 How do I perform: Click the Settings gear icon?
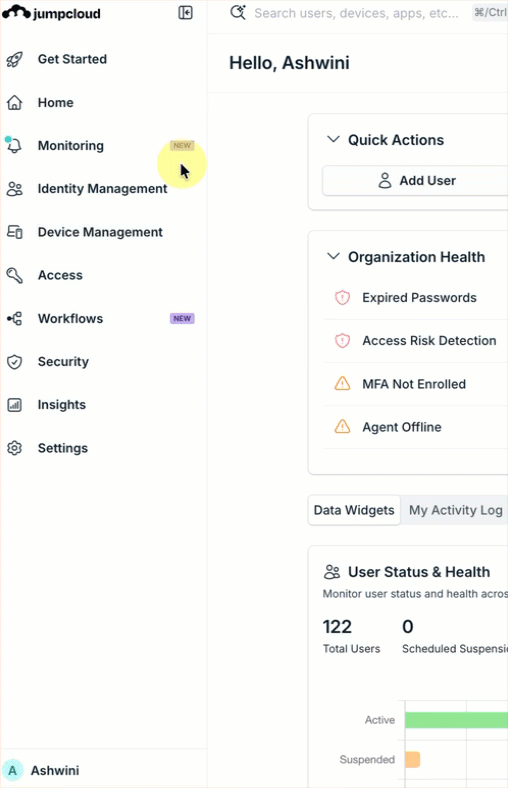point(14,448)
